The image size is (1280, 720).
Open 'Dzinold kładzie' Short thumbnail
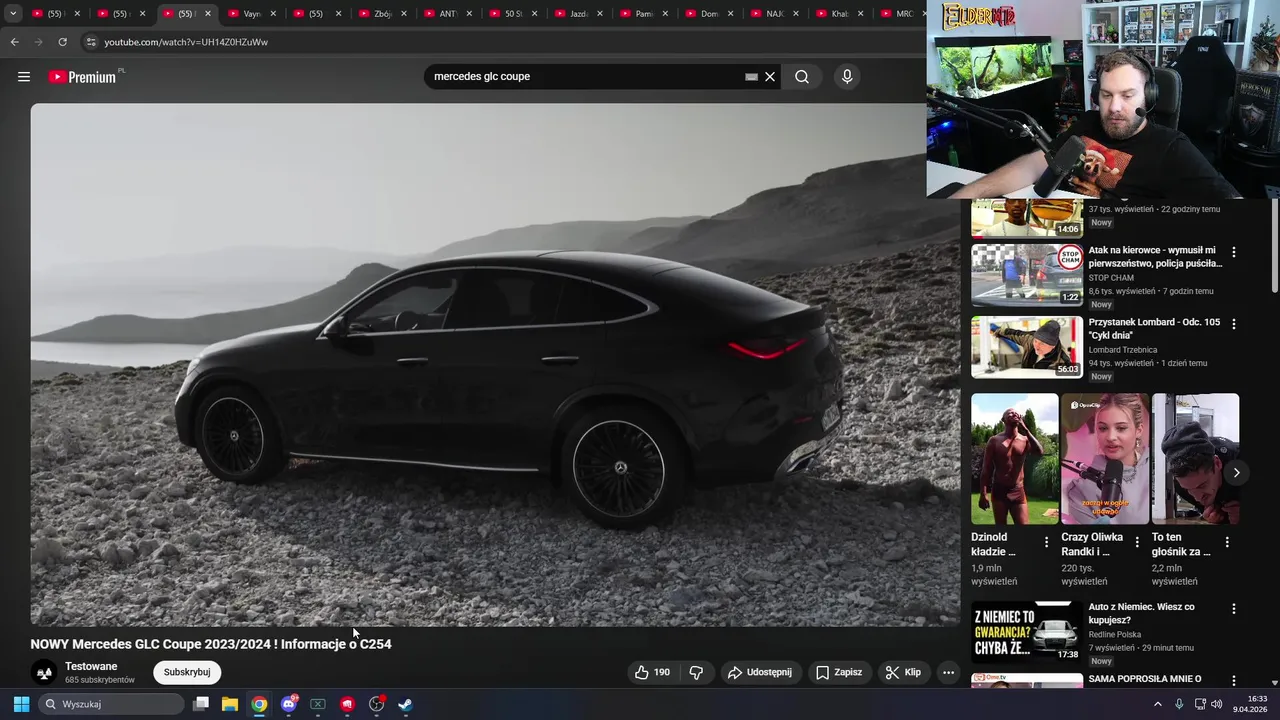coord(1014,458)
